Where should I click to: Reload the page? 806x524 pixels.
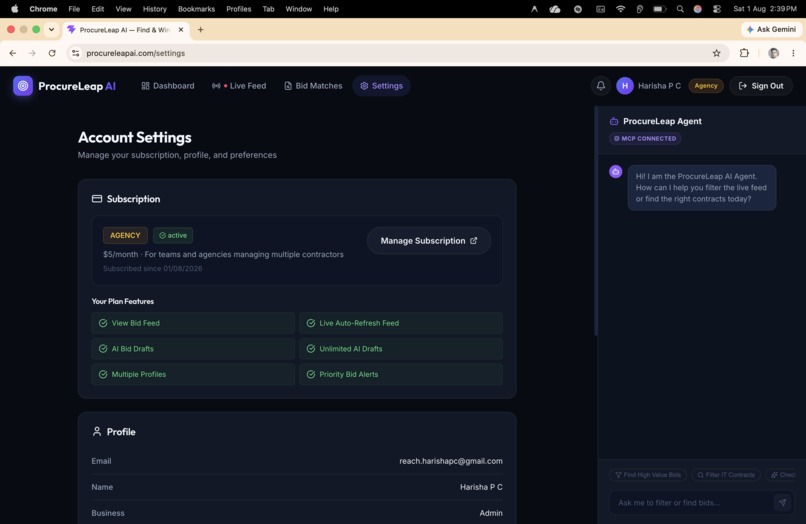coord(52,53)
